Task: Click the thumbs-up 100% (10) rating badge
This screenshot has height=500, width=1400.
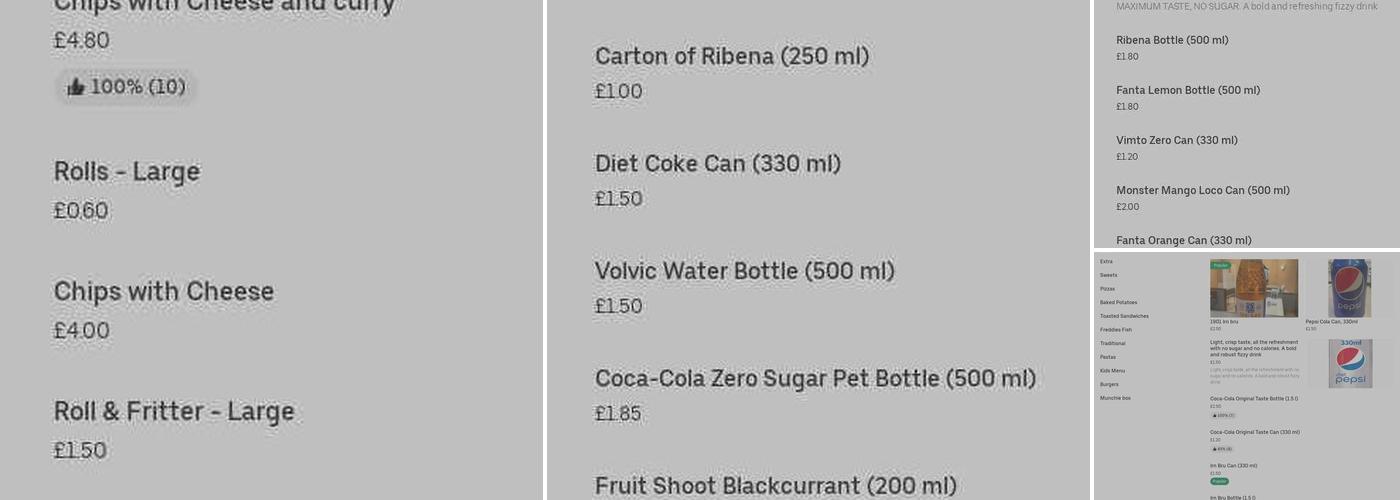Action: pos(126,87)
